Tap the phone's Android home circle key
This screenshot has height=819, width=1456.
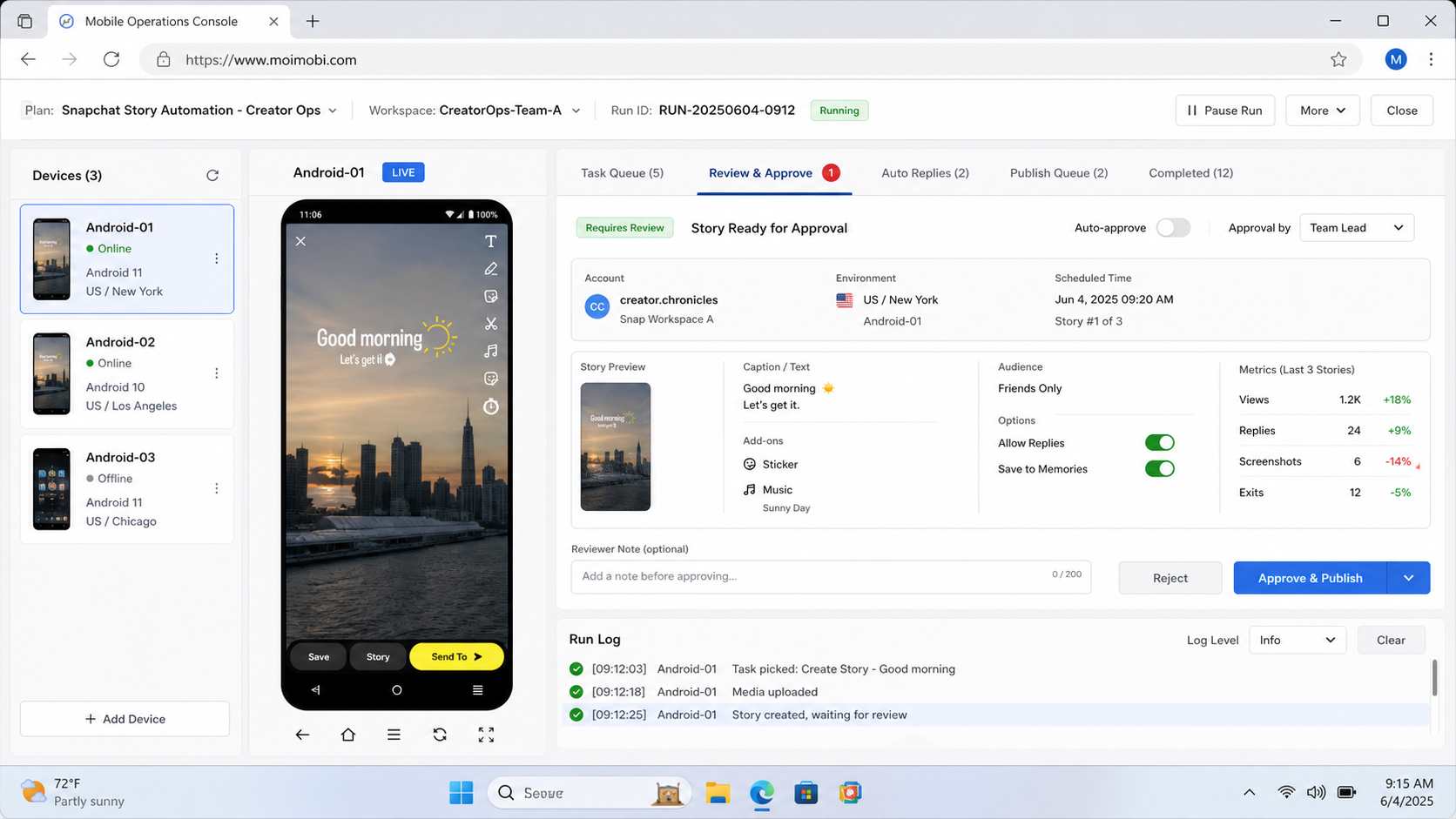tap(397, 690)
